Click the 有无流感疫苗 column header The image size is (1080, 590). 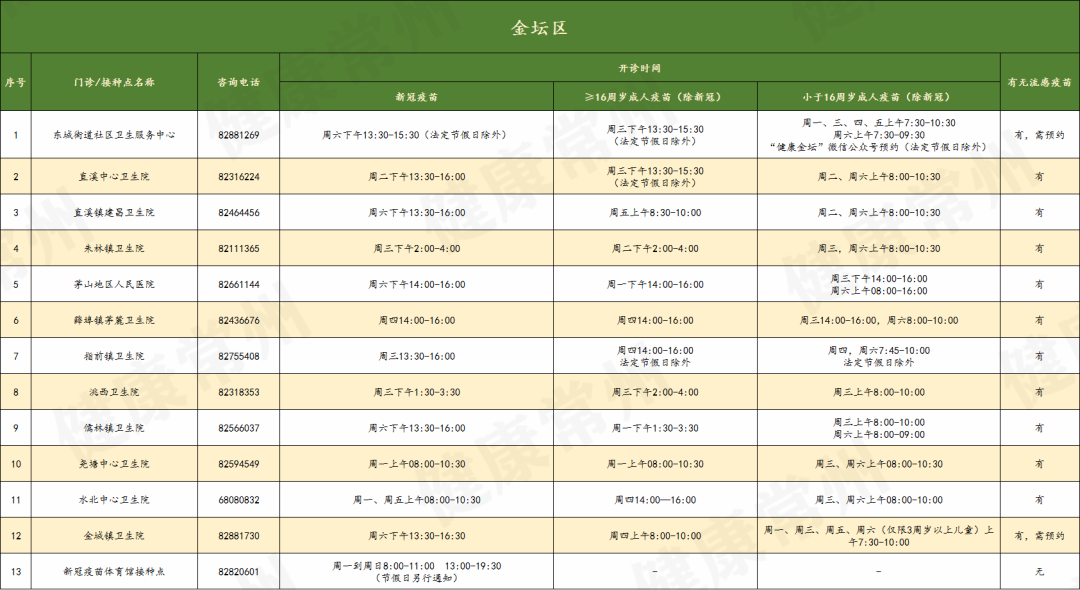click(1039, 82)
